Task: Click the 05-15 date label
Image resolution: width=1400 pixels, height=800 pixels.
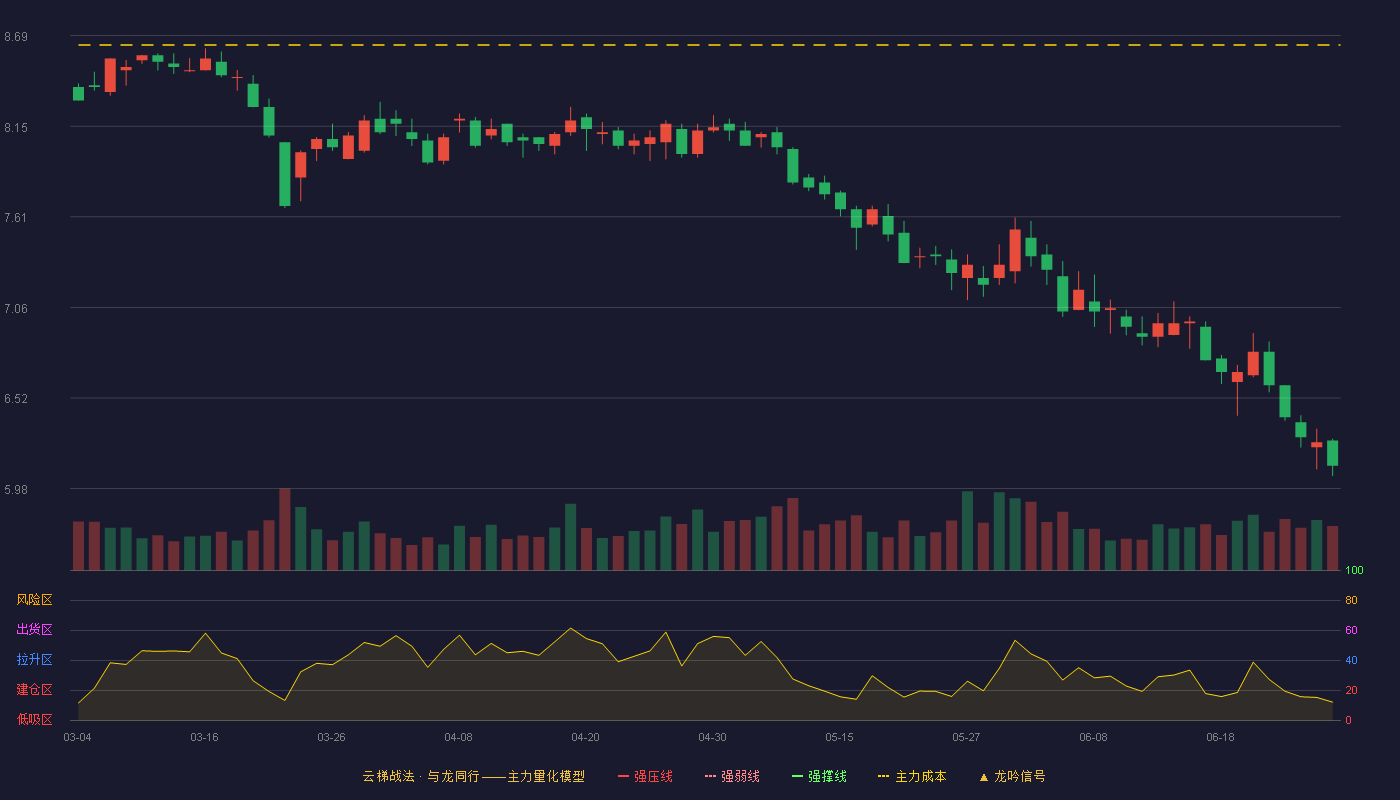Action: 839,737
